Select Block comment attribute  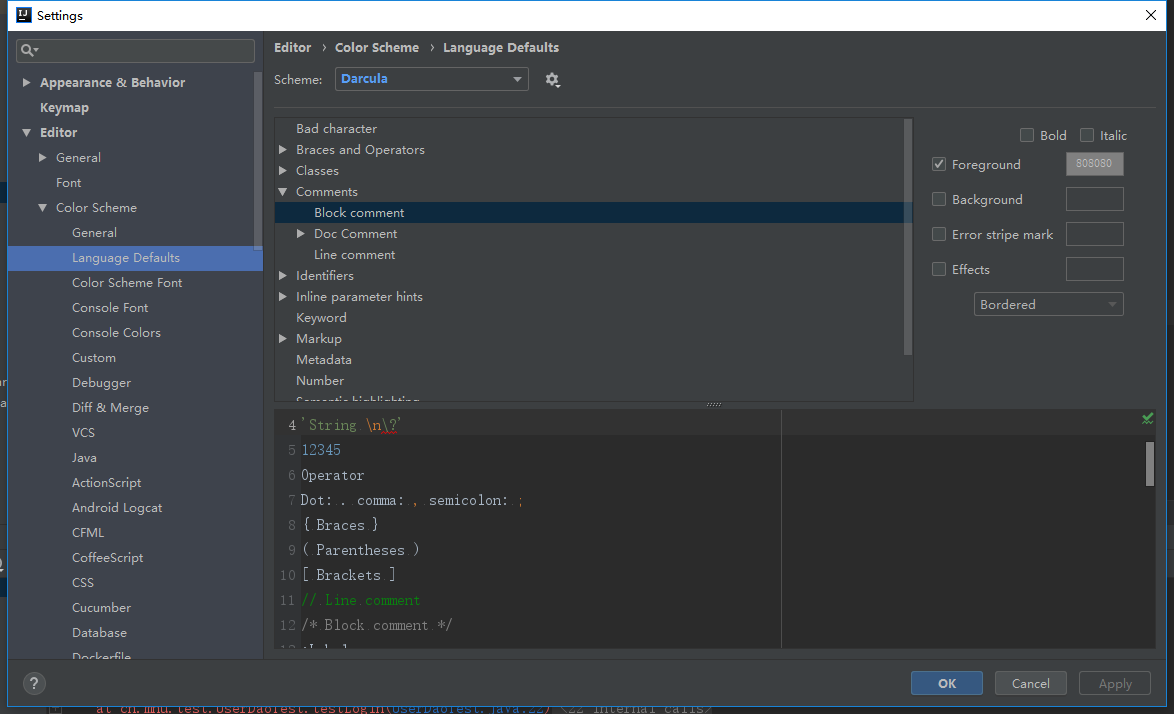point(593,213)
